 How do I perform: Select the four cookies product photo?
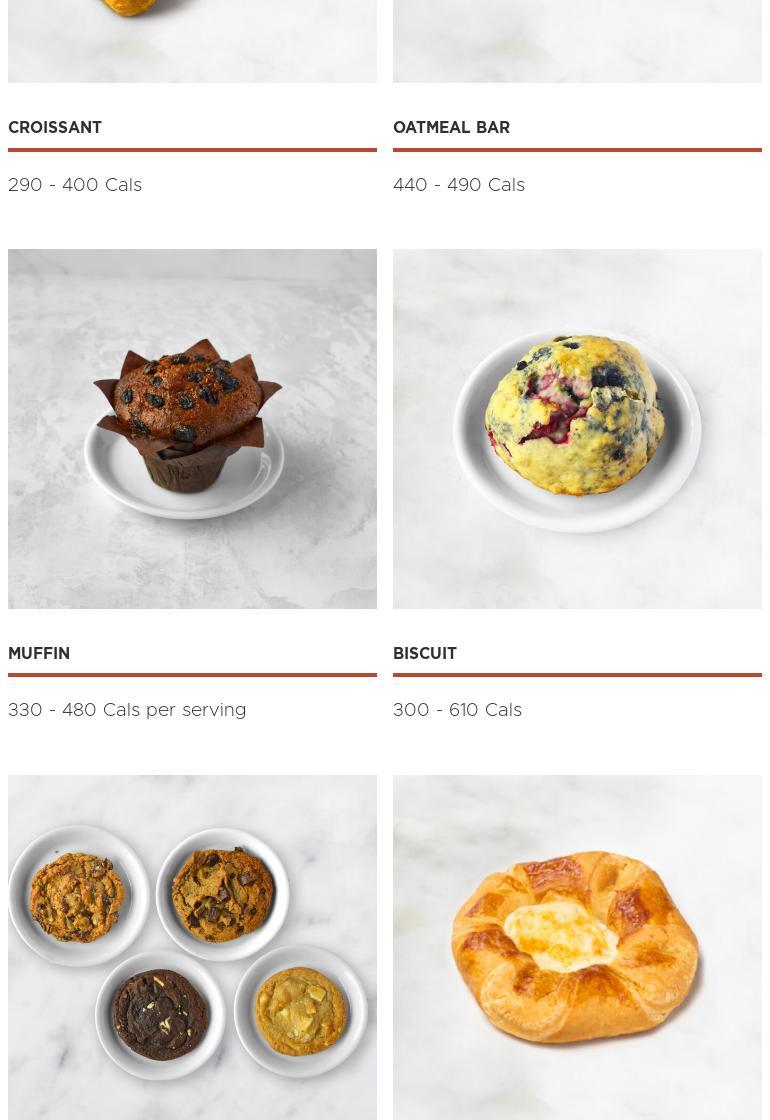coord(192,947)
